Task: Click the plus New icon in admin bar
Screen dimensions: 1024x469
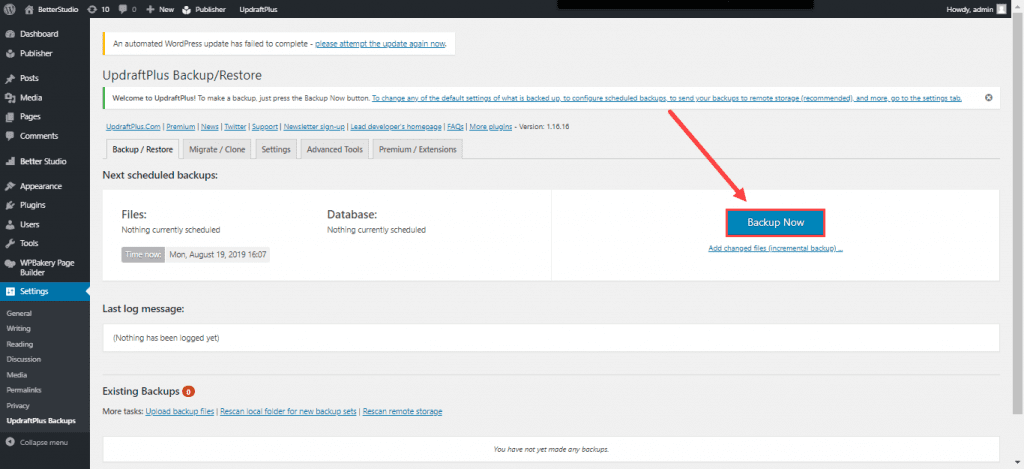Action: [150, 10]
